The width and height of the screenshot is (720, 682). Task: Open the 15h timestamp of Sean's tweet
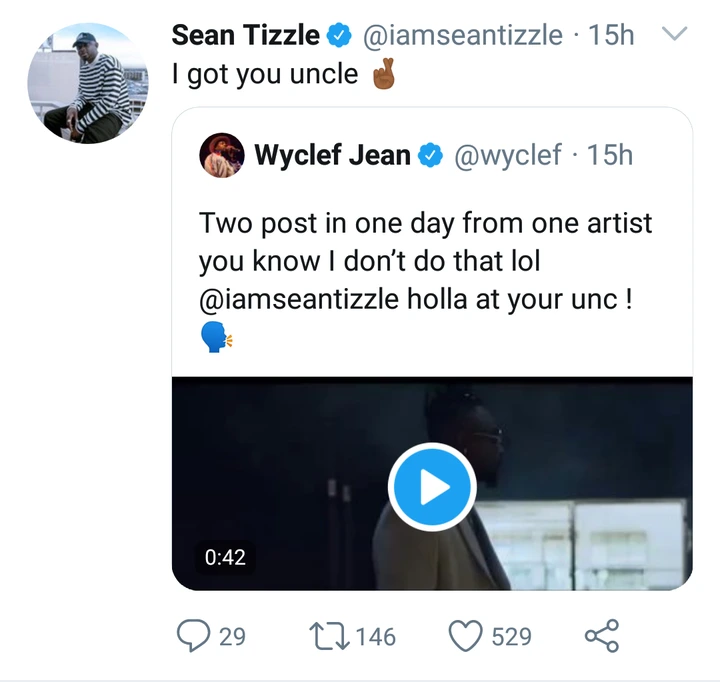pos(612,36)
